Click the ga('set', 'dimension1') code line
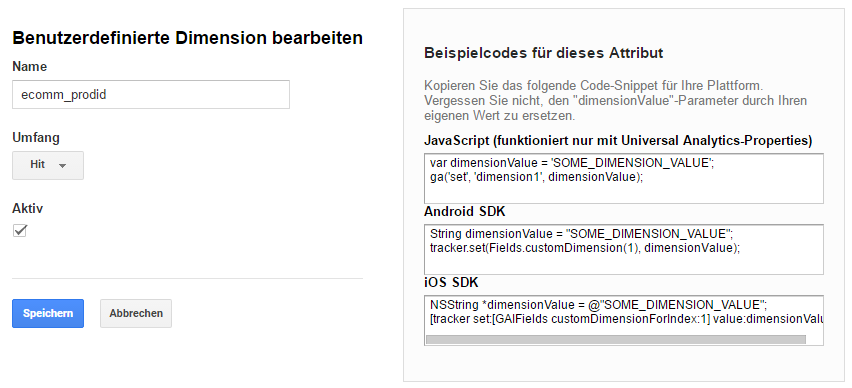Viewport: 852px width, 388px height. coord(536,177)
